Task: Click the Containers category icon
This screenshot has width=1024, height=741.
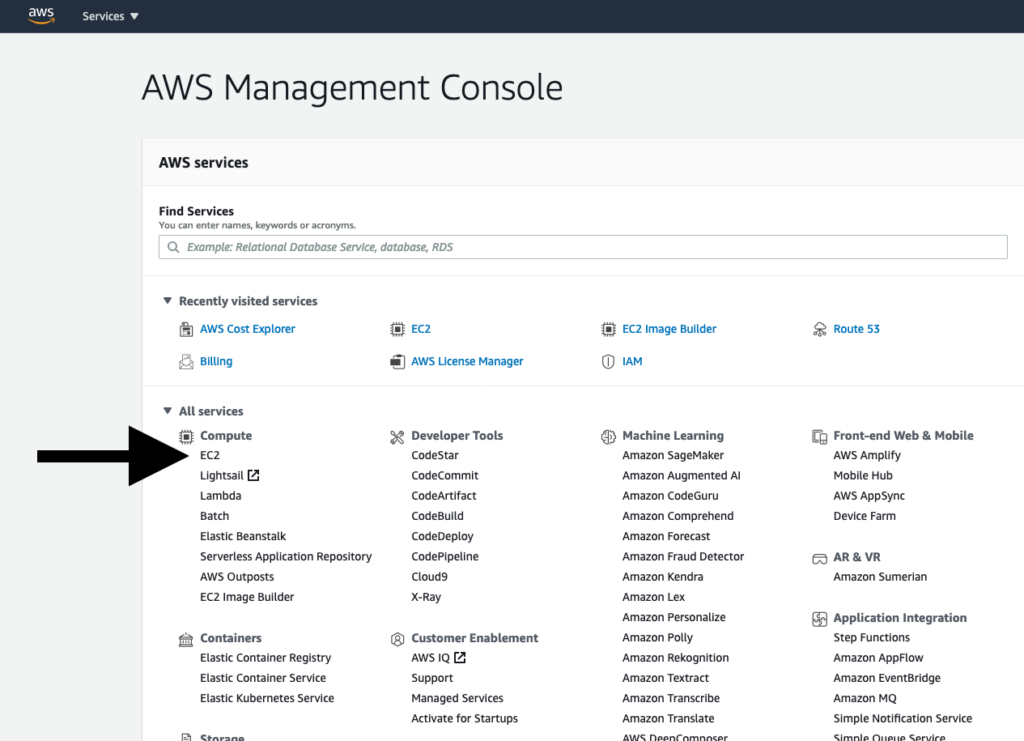Action: [186, 639]
